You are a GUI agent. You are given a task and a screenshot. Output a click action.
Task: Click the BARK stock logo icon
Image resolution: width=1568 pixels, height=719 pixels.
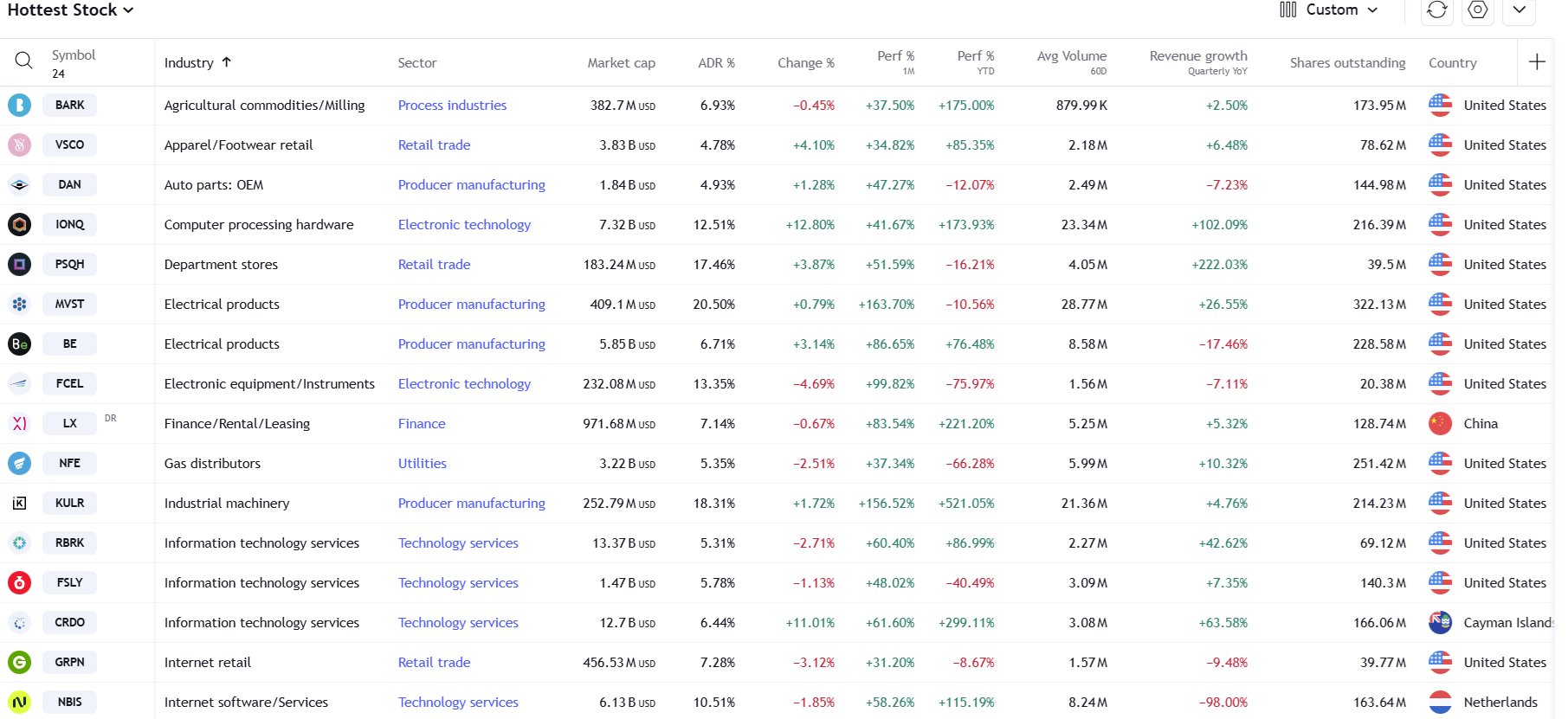tap(19, 106)
